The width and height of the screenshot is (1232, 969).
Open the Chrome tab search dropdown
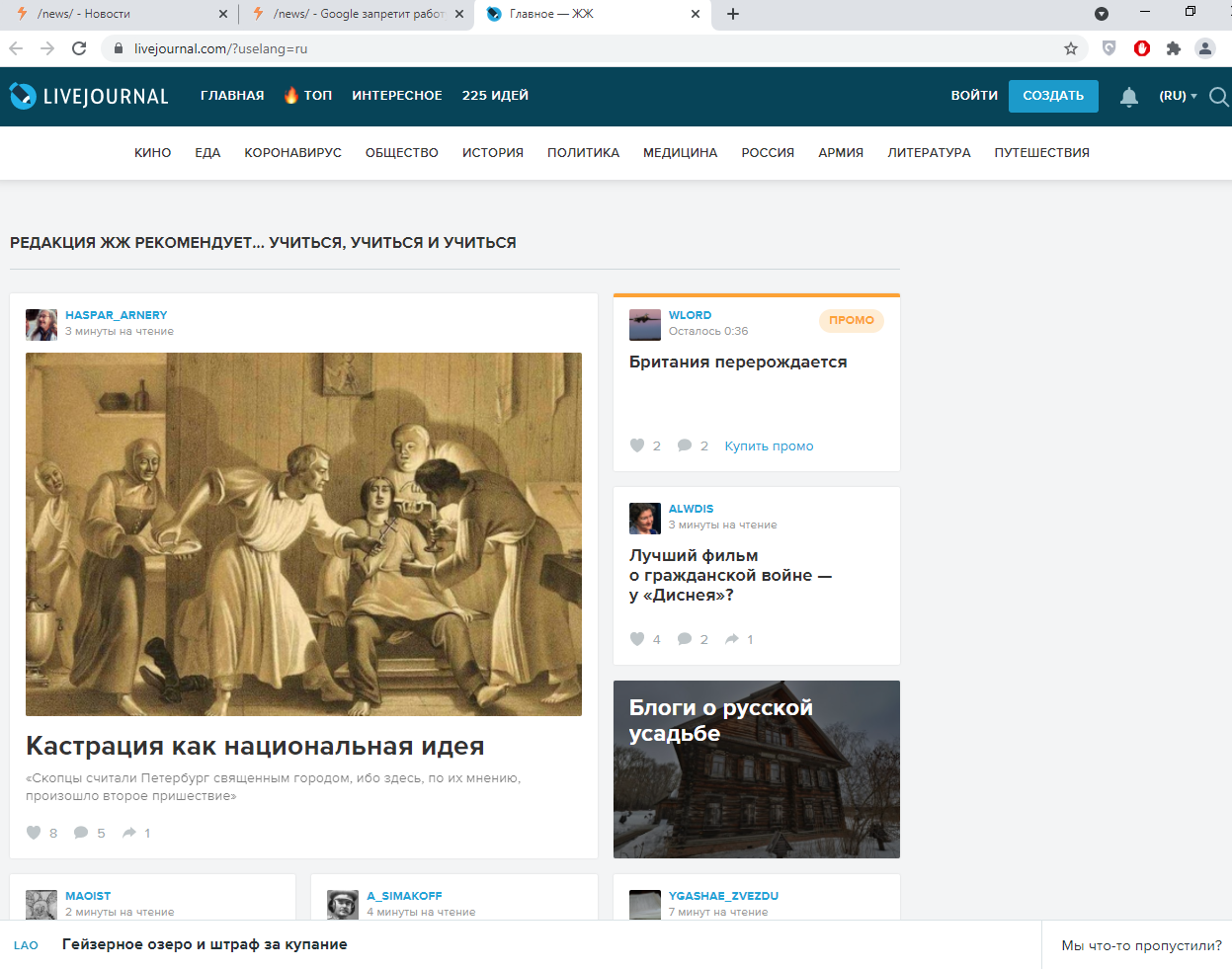coord(1102,14)
